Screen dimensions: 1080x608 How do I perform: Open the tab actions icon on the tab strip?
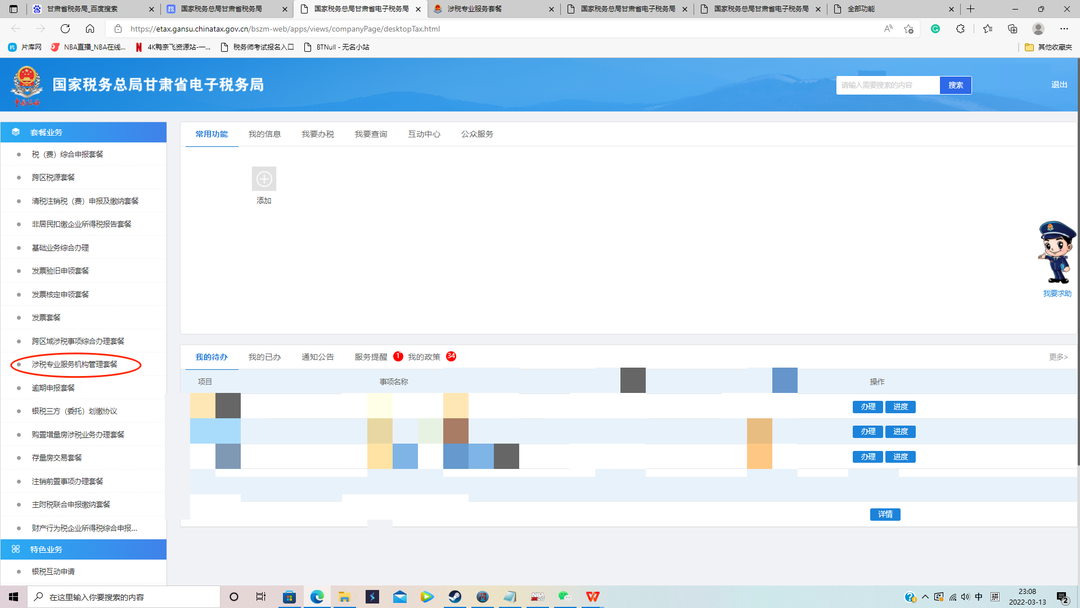pos(13,9)
